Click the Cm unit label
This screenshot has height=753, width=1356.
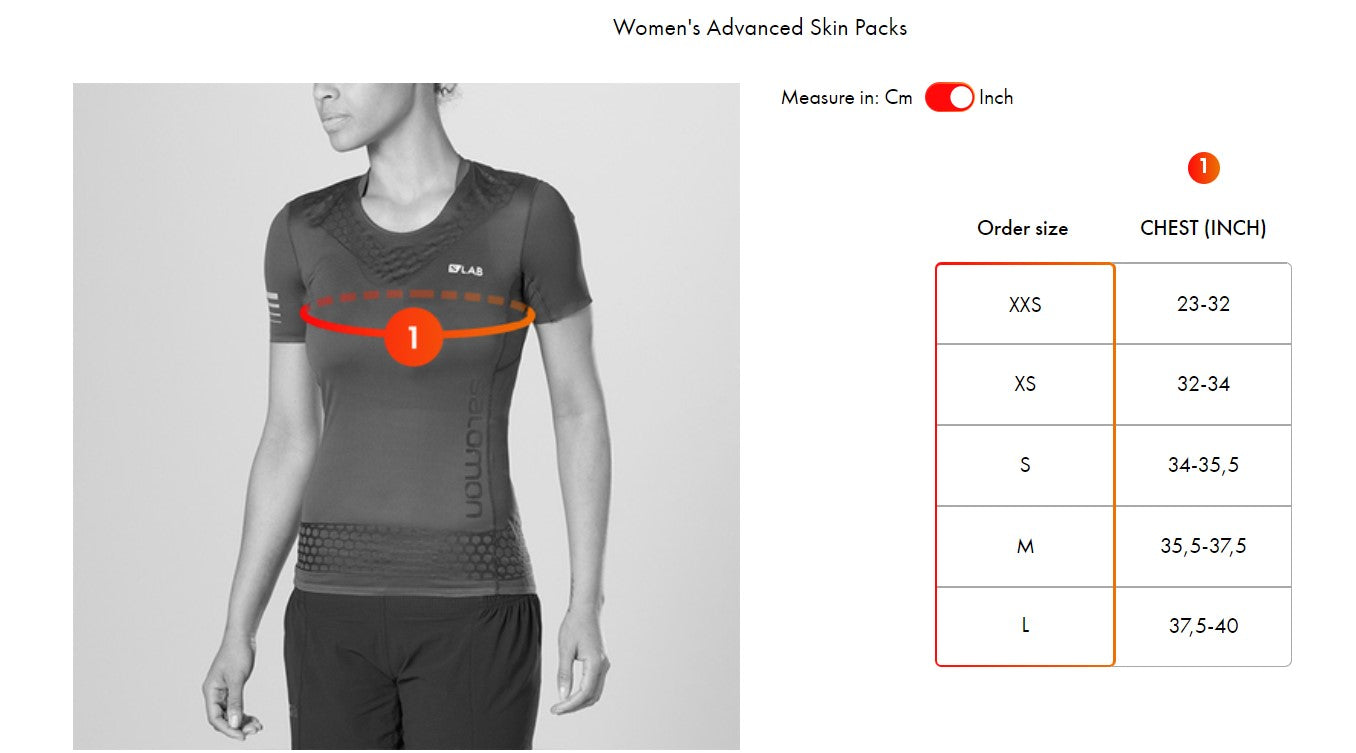coord(899,98)
